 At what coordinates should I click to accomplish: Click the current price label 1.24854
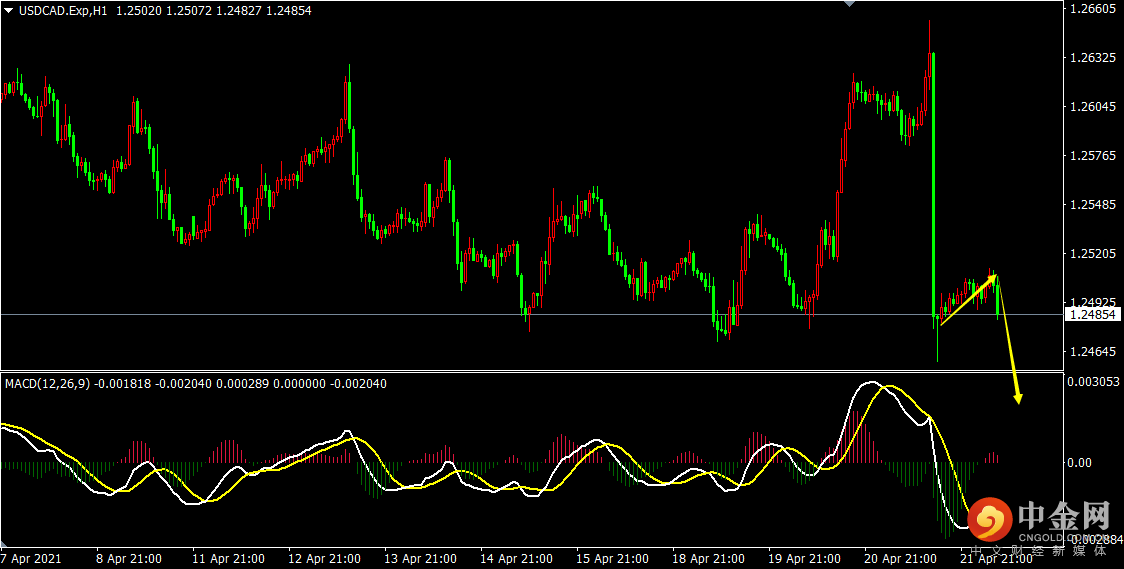tap(1093, 314)
